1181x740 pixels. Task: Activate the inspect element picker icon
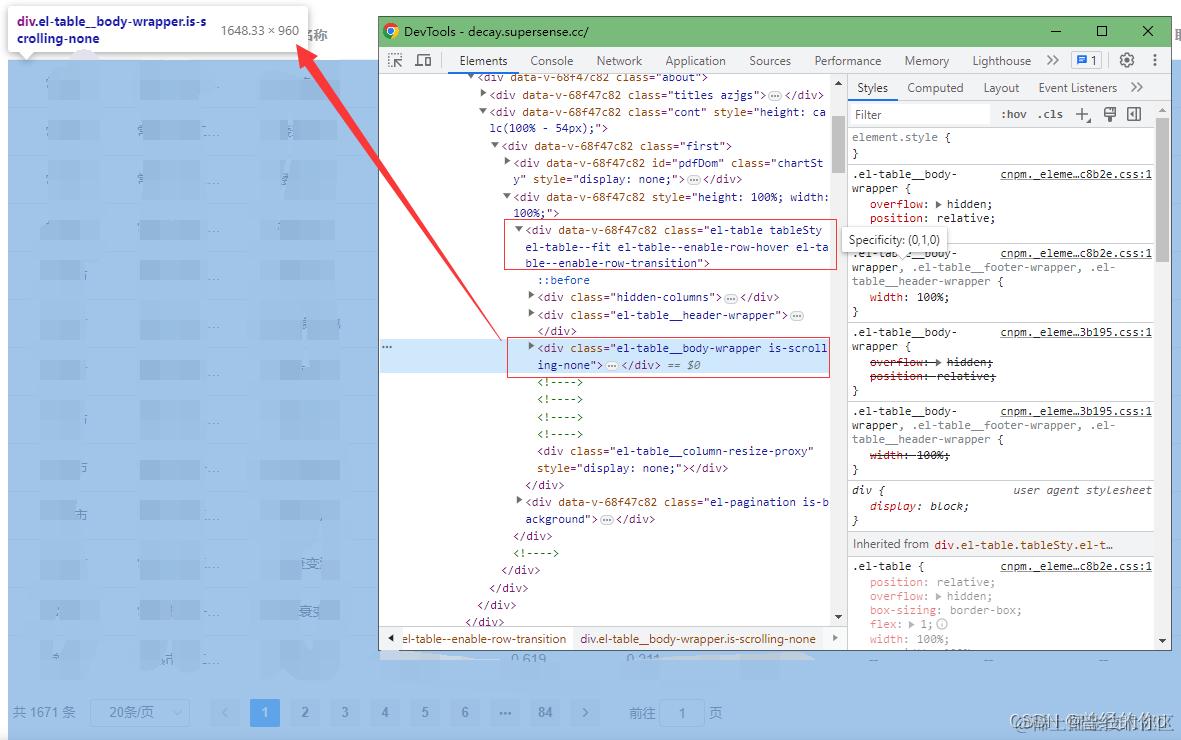[x=395, y=60]
